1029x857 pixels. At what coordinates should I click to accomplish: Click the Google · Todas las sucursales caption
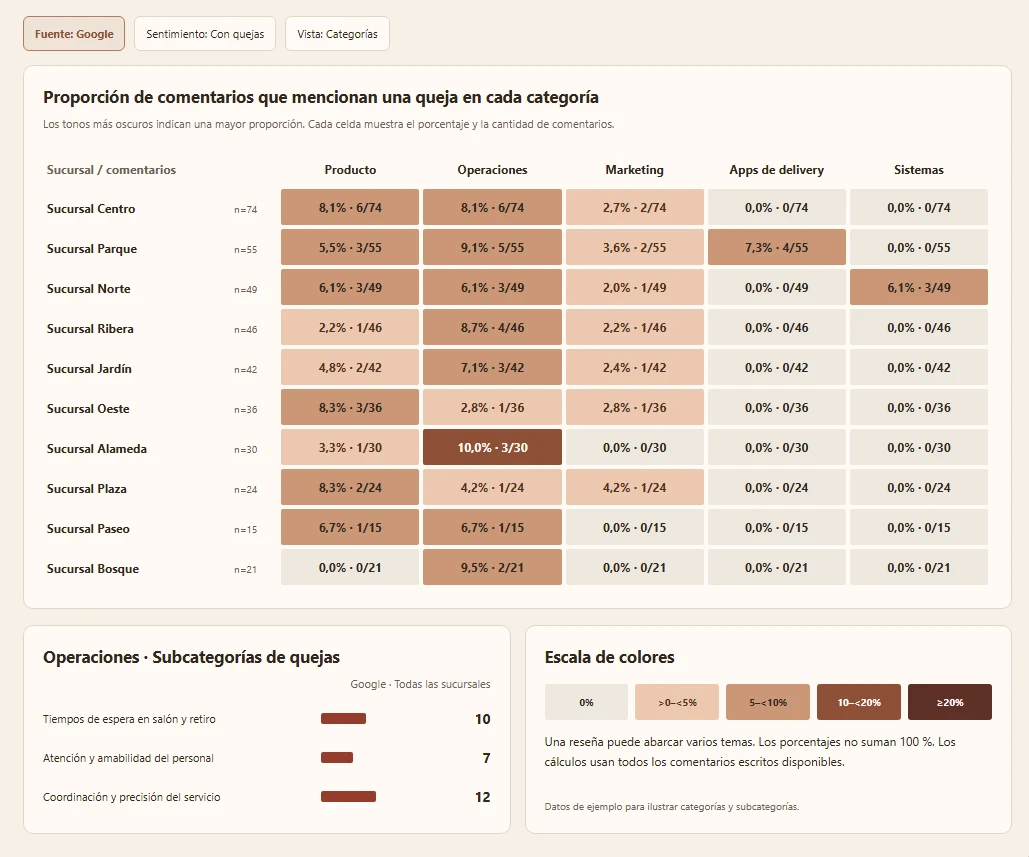click(420, 684)
